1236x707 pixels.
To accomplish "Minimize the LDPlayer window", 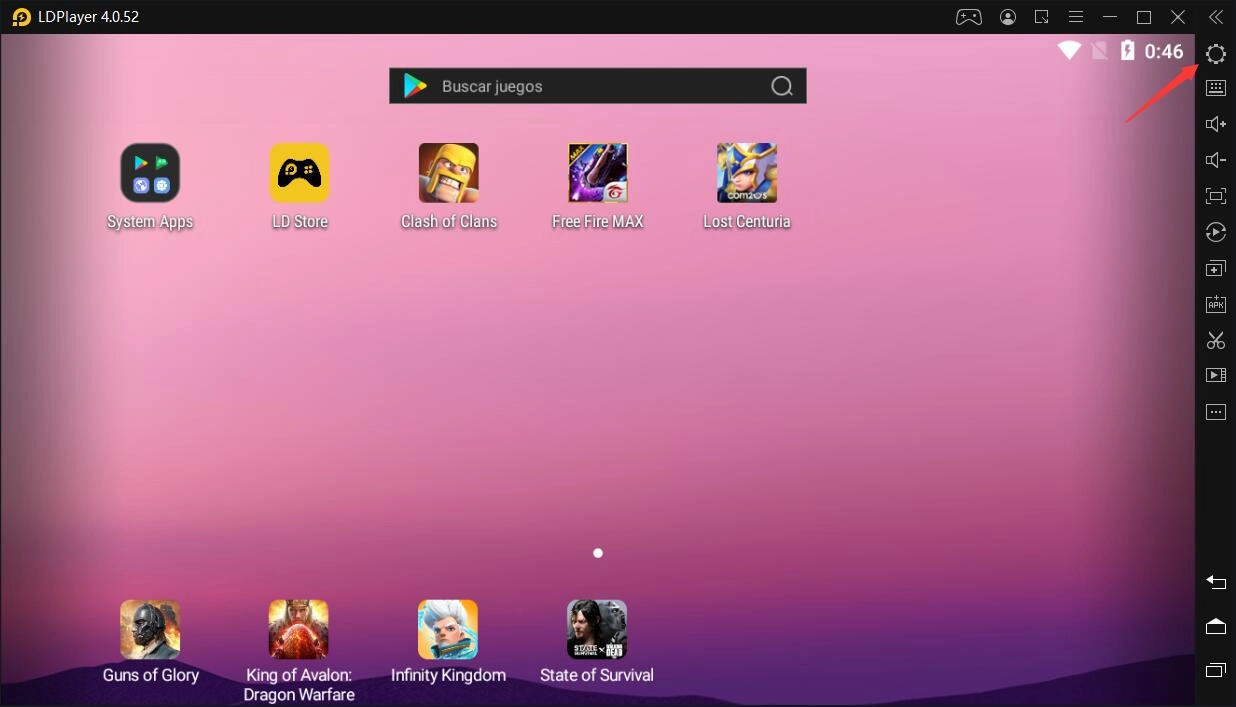I will (x=1110, y=17).
